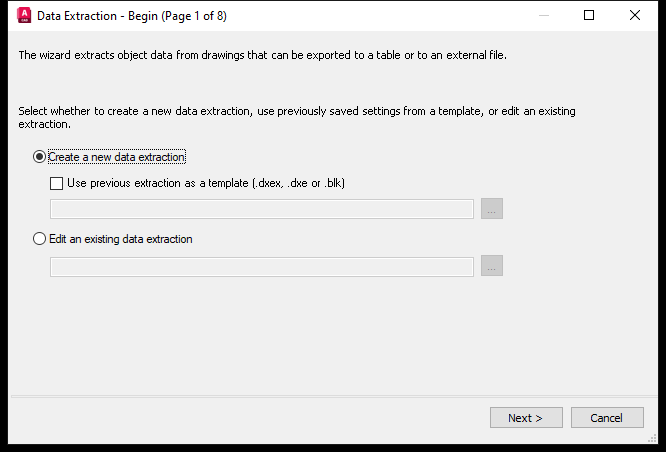Click the wizard description sentence at top

tap(262, 55)
